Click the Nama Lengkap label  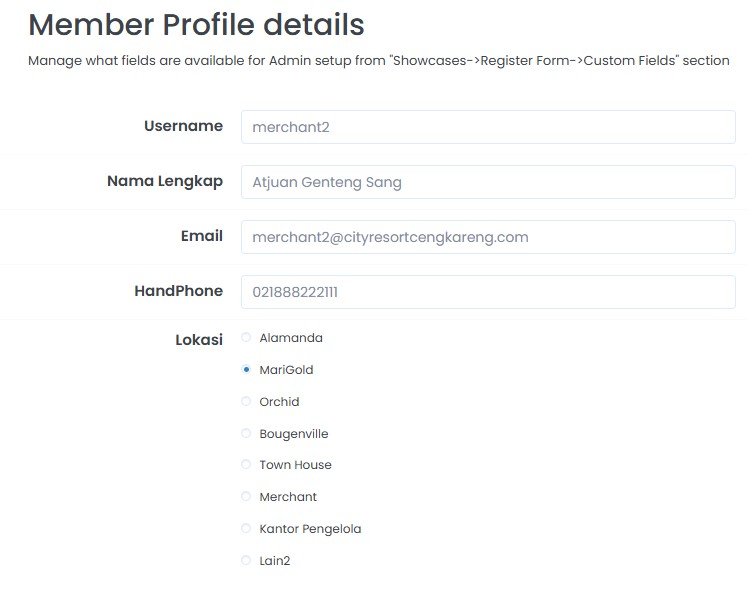(165, 181)
